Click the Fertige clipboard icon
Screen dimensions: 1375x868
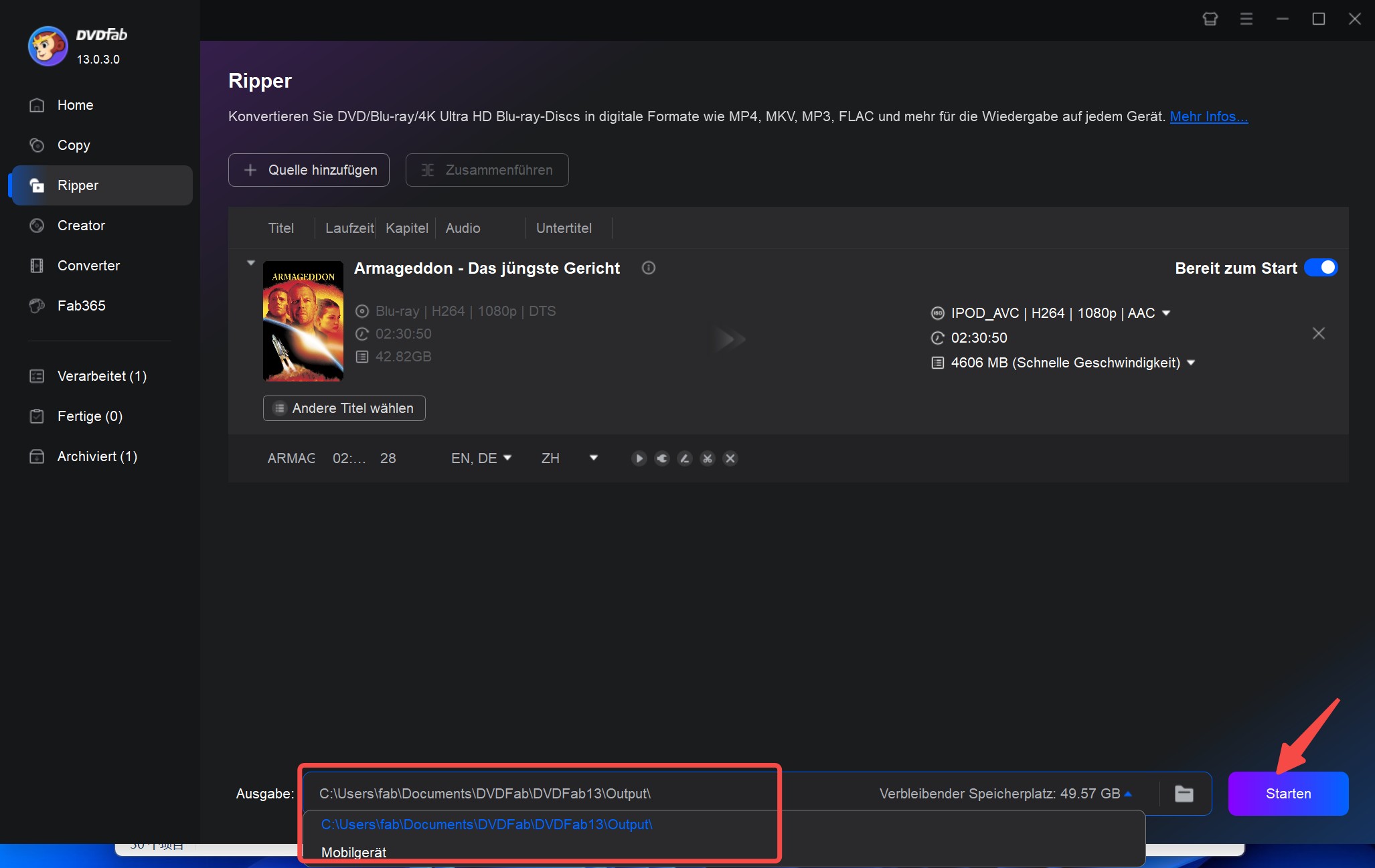click(37, 416)
